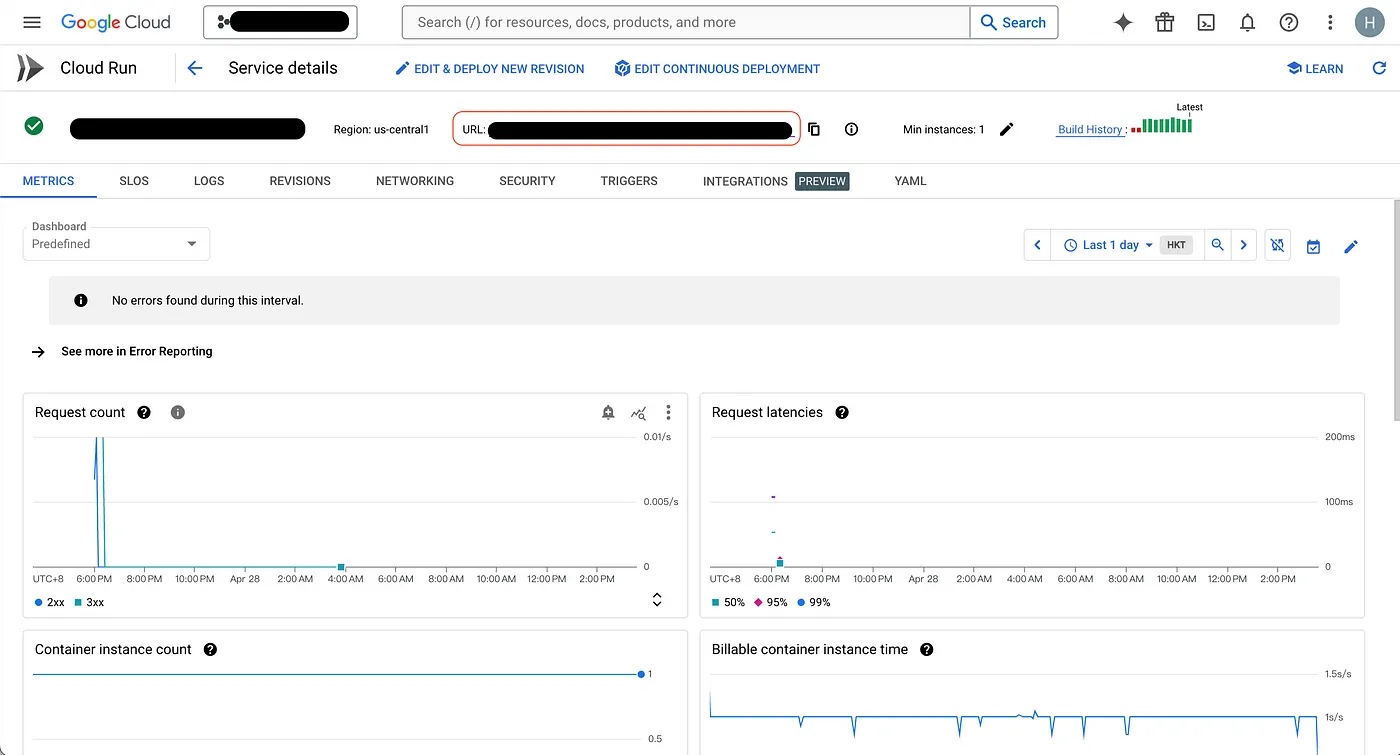Open Gemini sparkle assistant icon
The width and height of the screenshot is (1400, 755).
pyautogui.click(x=1123, y=22)
